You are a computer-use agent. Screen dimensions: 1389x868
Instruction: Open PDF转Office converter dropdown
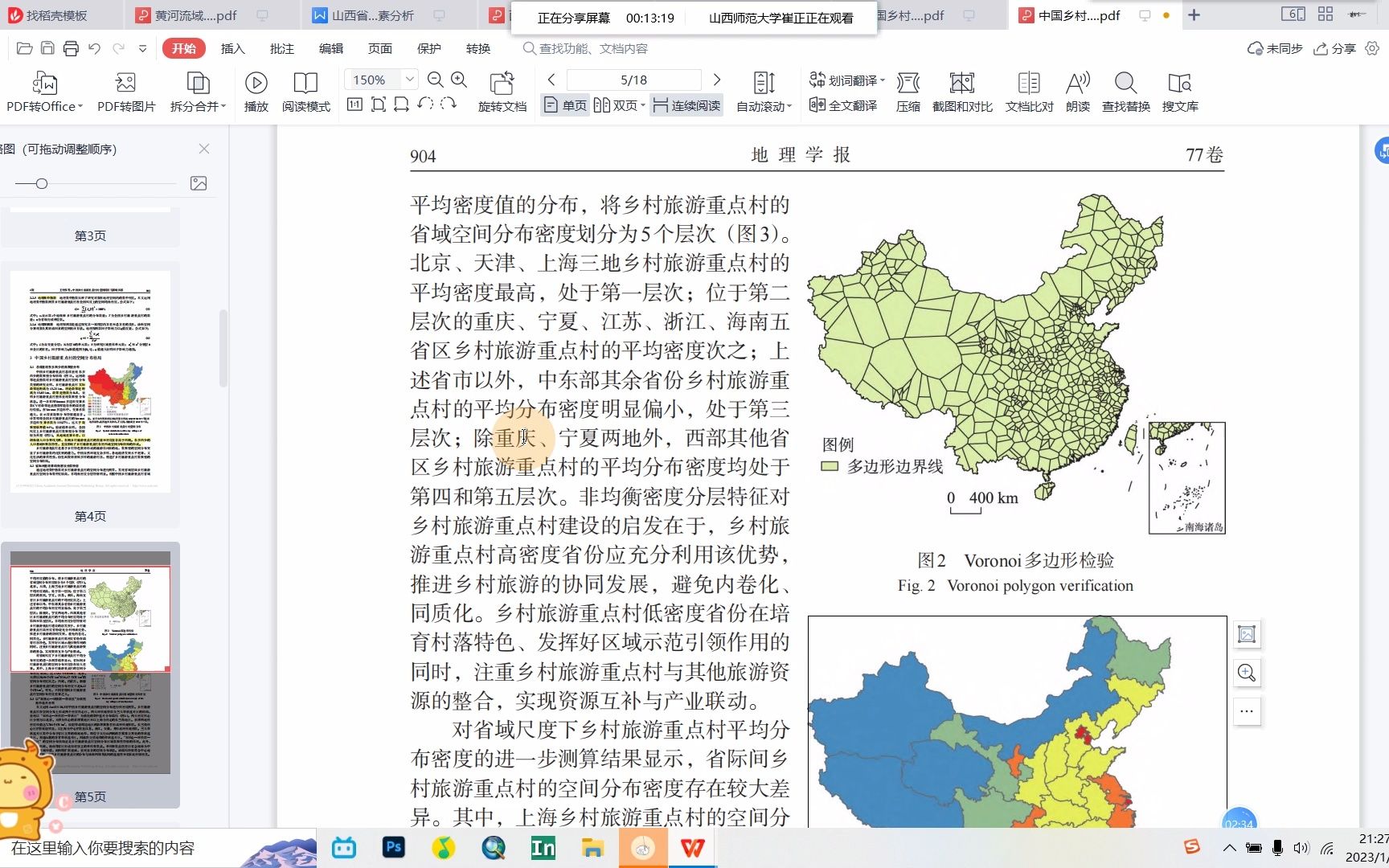coord(44,92)
